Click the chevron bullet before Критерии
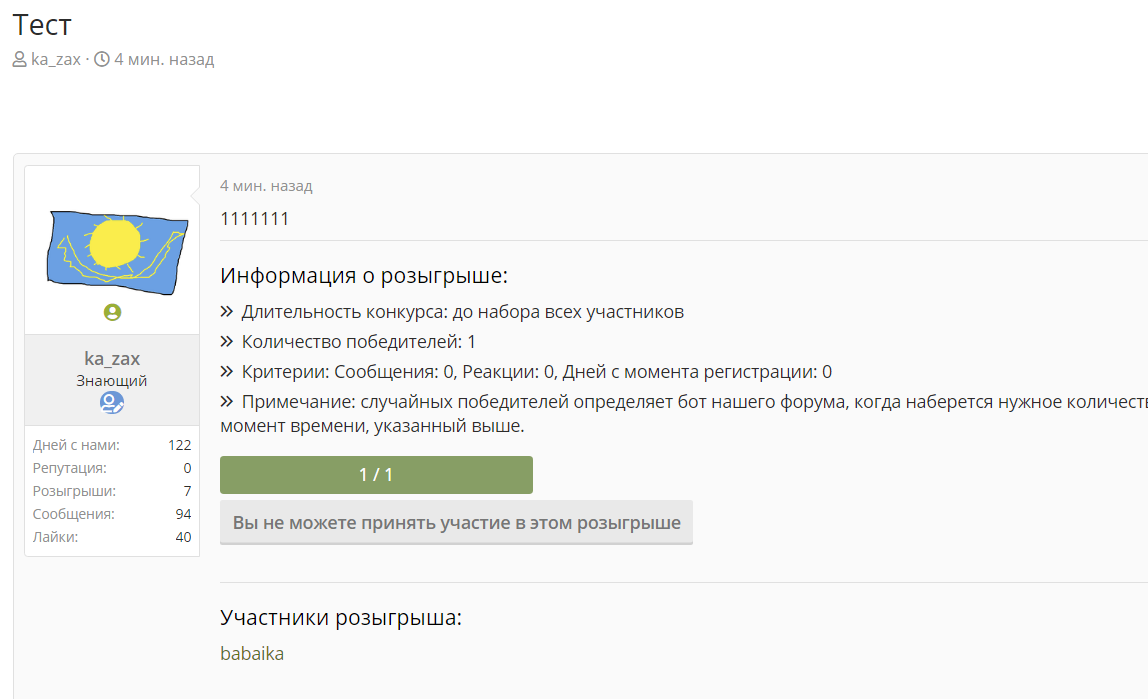The width and height of the screenshot is (1148, 699). click(x=227, y=372)
